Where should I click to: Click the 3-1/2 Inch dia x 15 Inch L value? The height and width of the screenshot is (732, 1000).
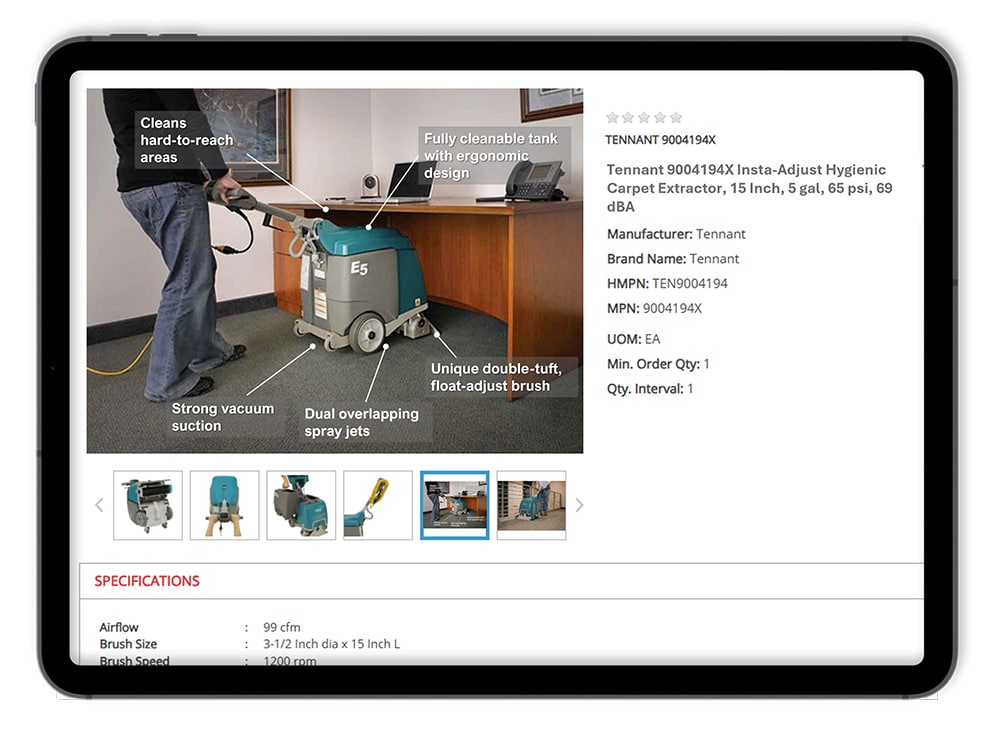[x=332, y=644]
